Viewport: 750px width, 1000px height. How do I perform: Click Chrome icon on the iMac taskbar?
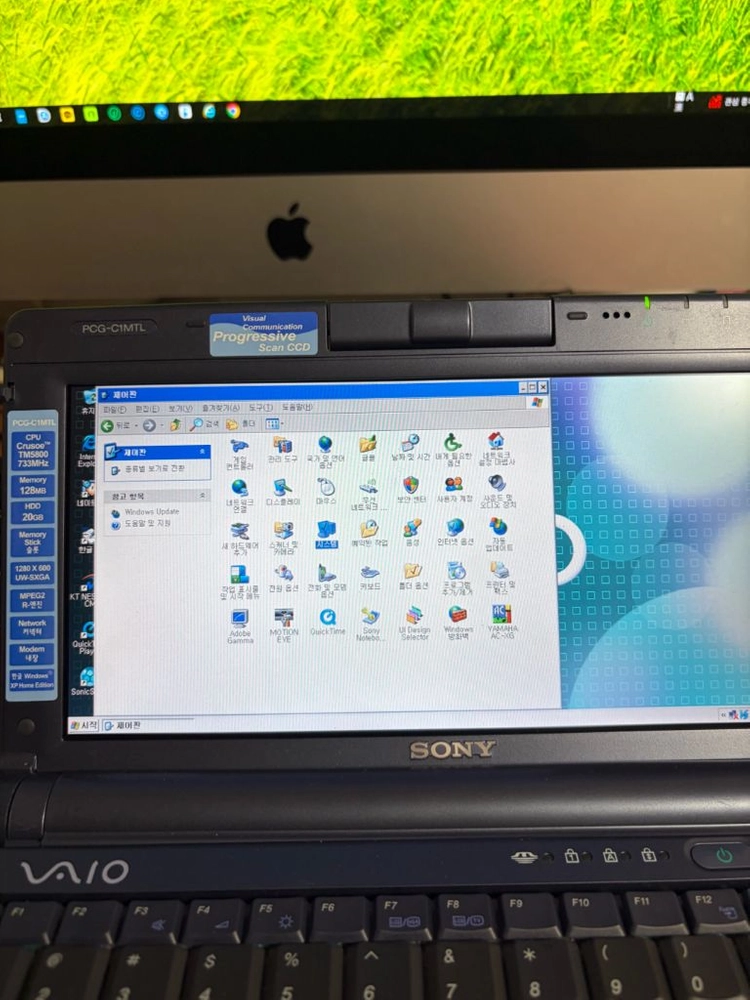pyautogui.click(x=233, y=110)
